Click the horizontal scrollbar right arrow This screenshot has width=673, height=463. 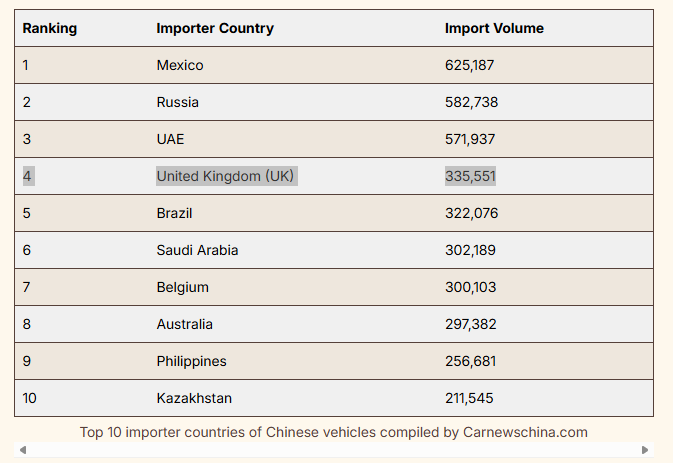(645, 450)
